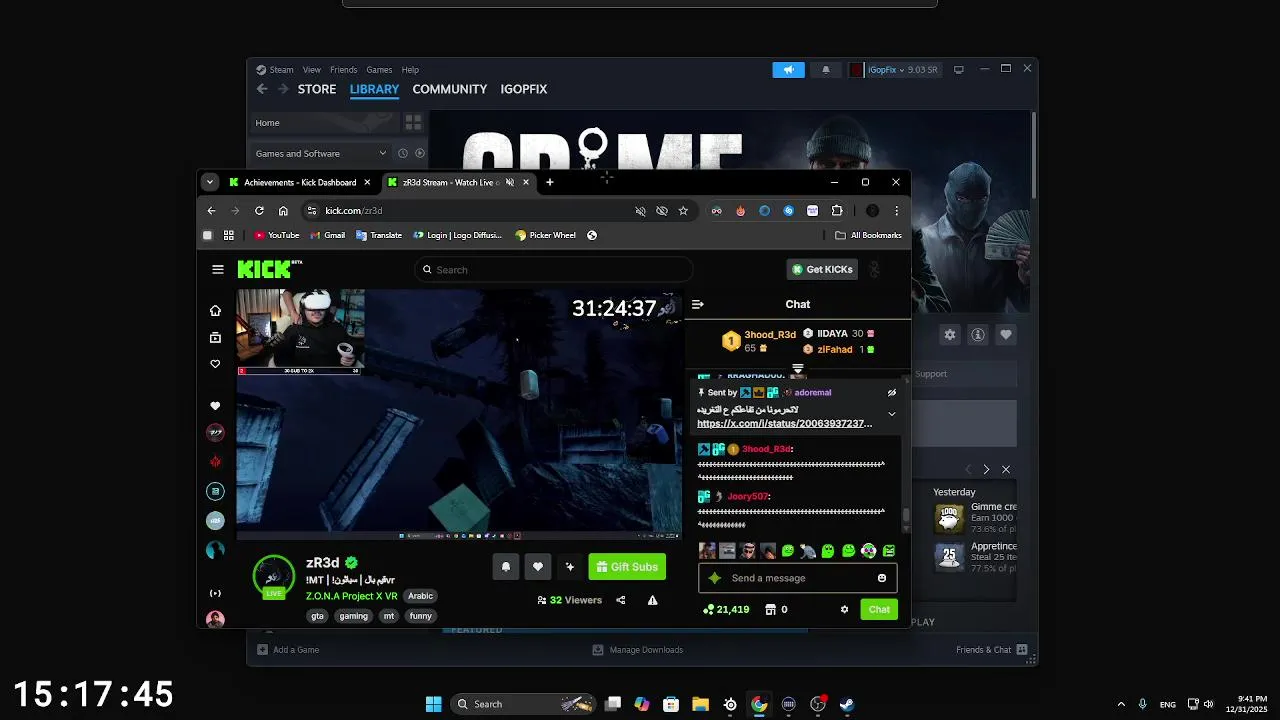Viewport: 1280px width, 720px height.
Task: Open the channel points shop icon
Action: 770,609
